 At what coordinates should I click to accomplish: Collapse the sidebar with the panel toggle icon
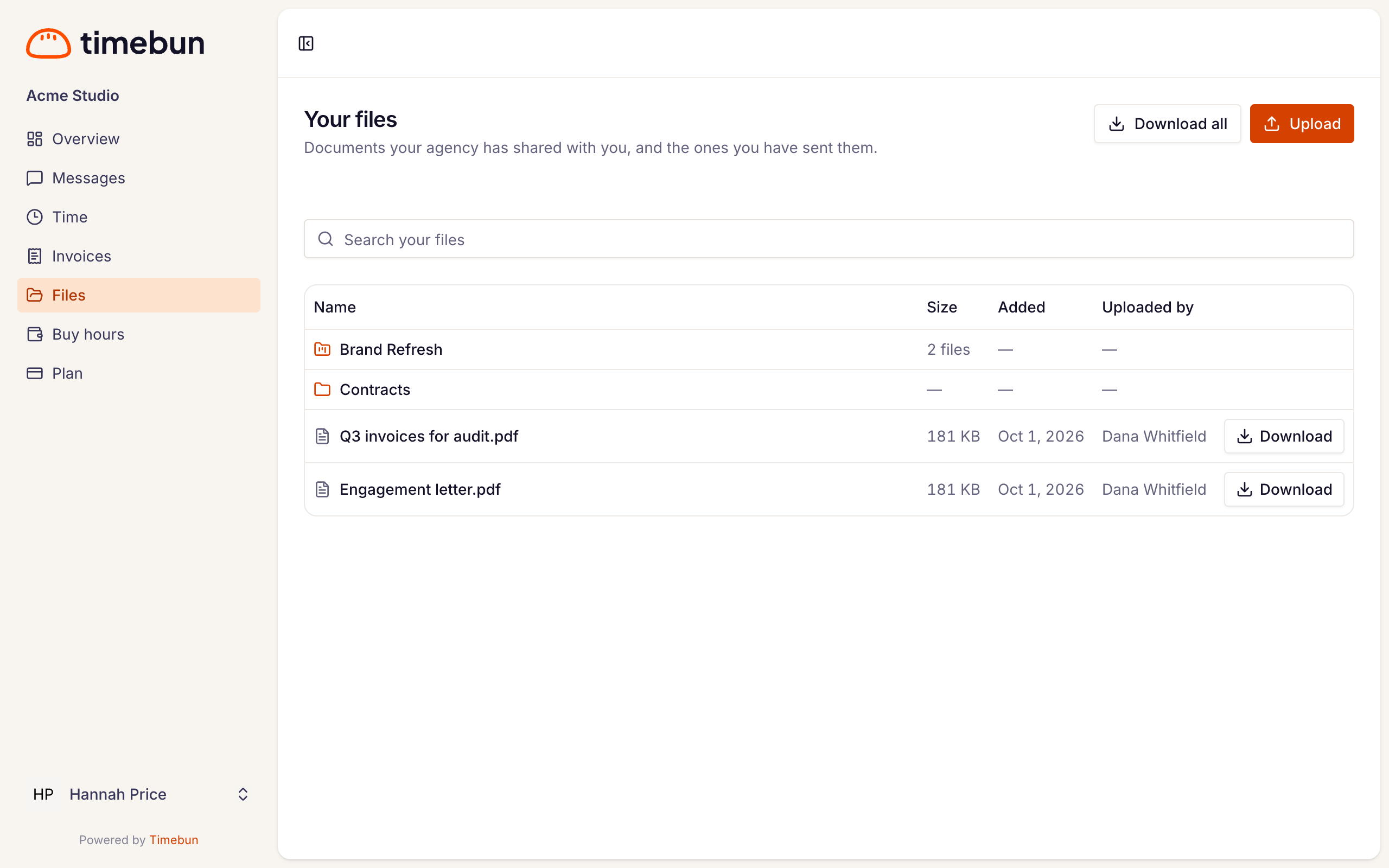306,43
